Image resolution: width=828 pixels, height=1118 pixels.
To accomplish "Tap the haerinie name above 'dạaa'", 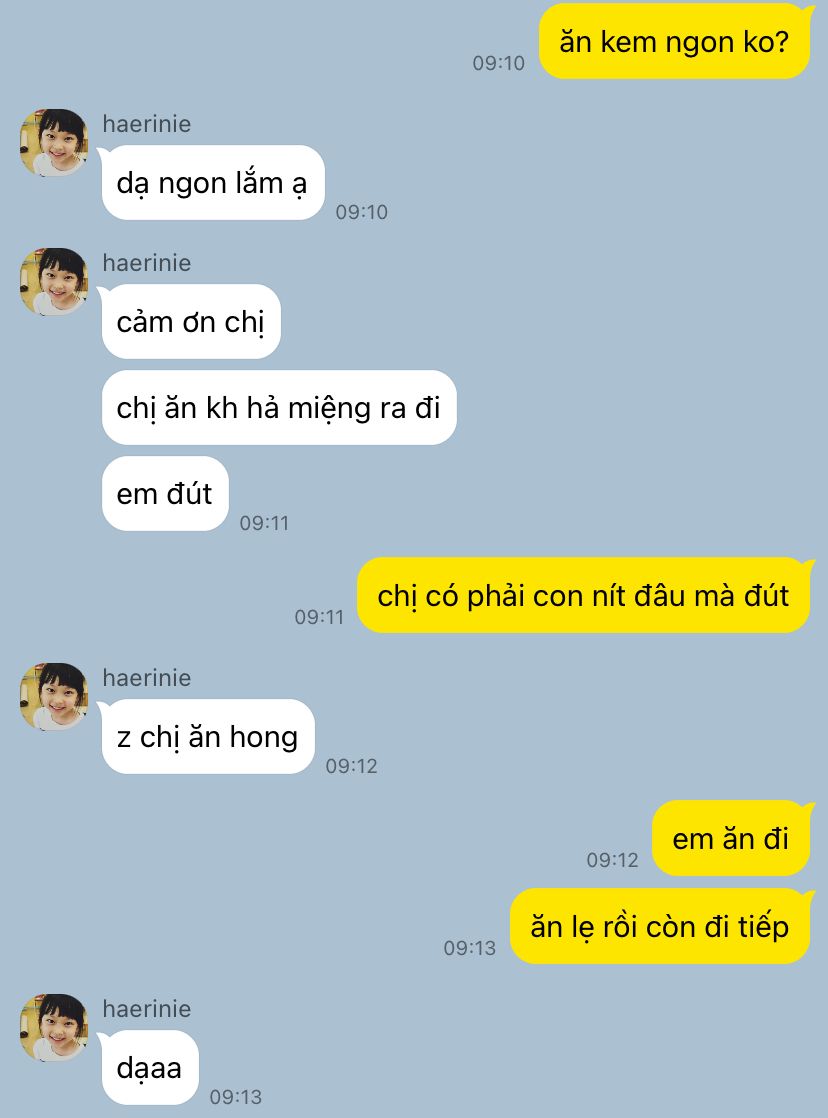I will (147, 1008).
